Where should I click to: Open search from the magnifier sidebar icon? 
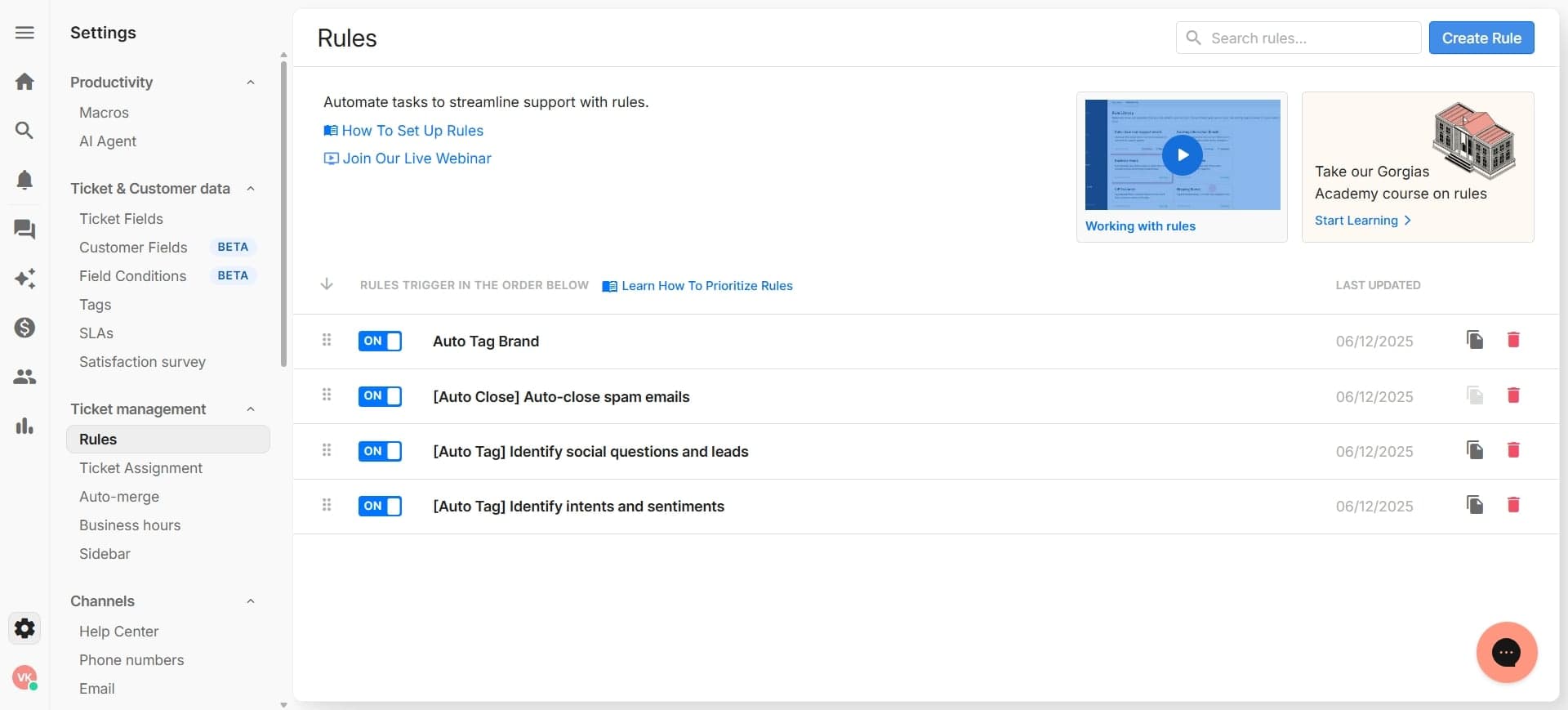(x=24, y=131)
